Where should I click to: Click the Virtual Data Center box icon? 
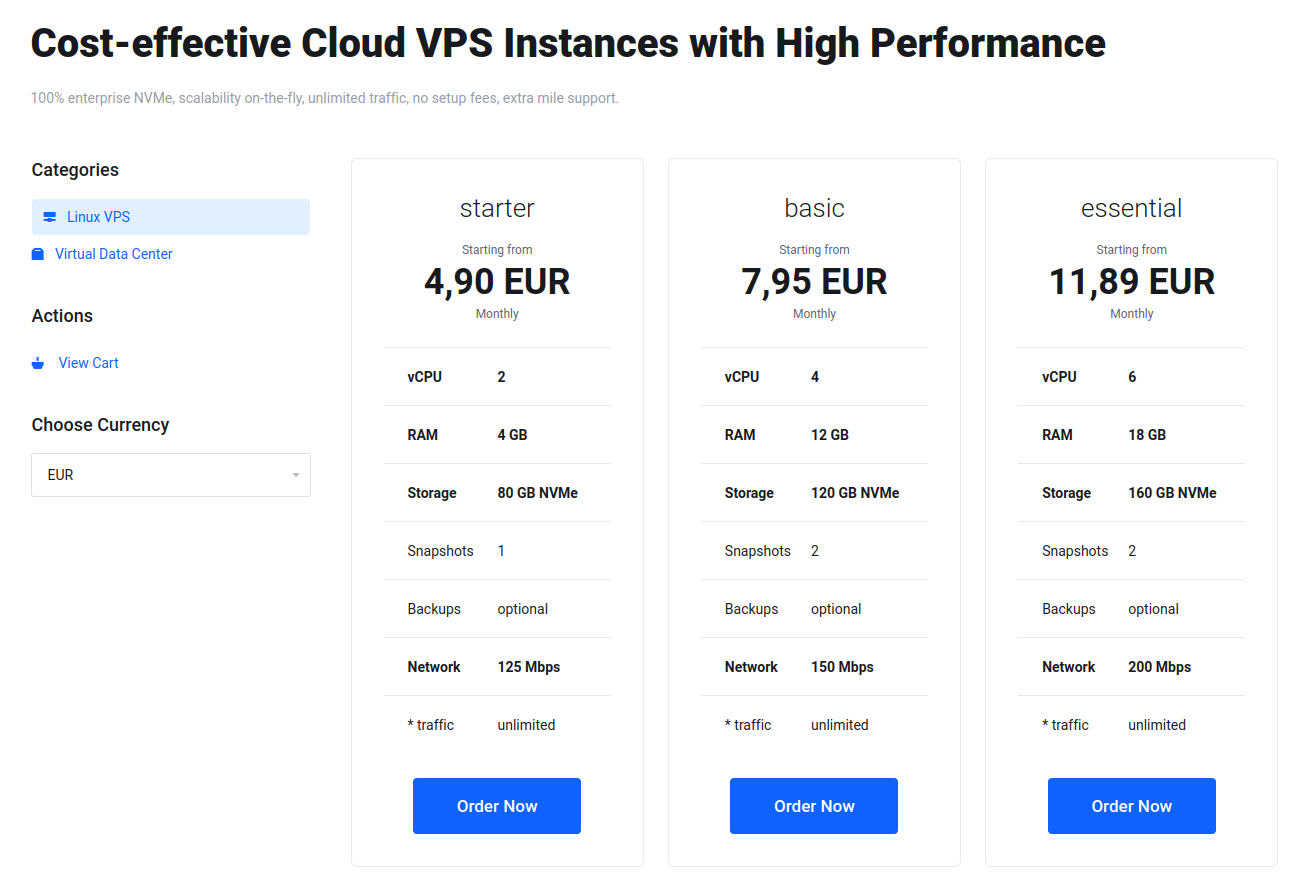tap(38, 253)
